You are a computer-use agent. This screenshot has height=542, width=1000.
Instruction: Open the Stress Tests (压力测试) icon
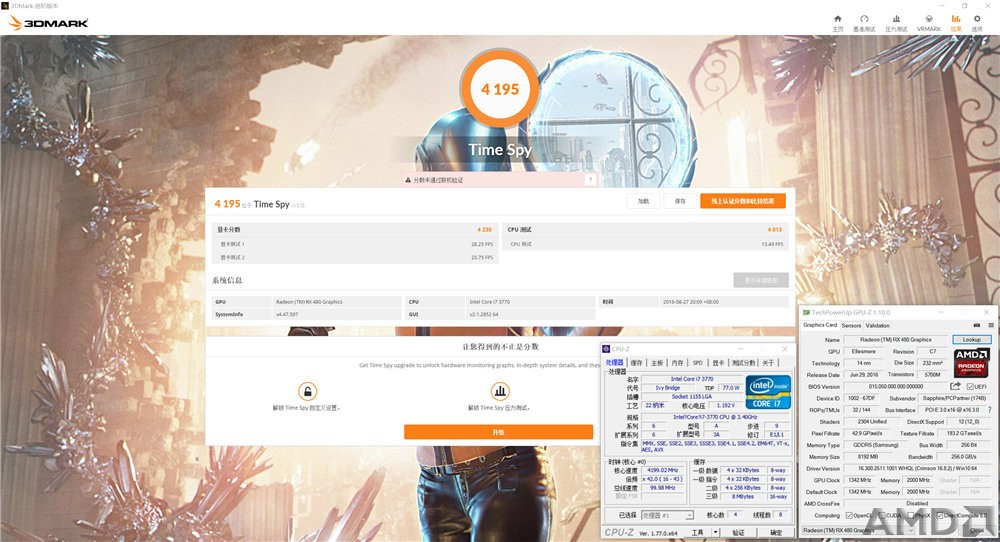(x=896, y=19)
